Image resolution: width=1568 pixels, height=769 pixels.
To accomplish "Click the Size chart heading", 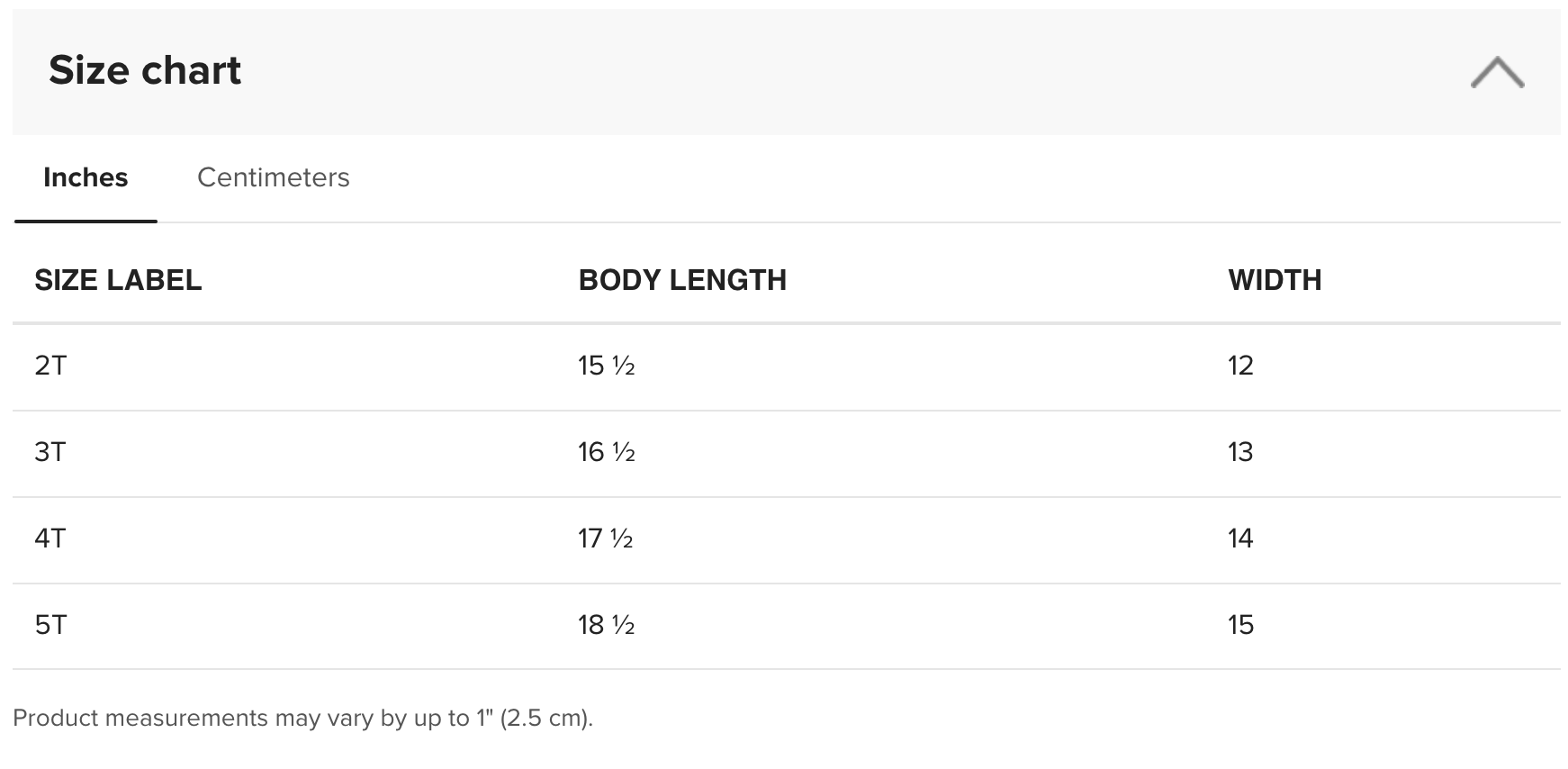I will 145,70.
